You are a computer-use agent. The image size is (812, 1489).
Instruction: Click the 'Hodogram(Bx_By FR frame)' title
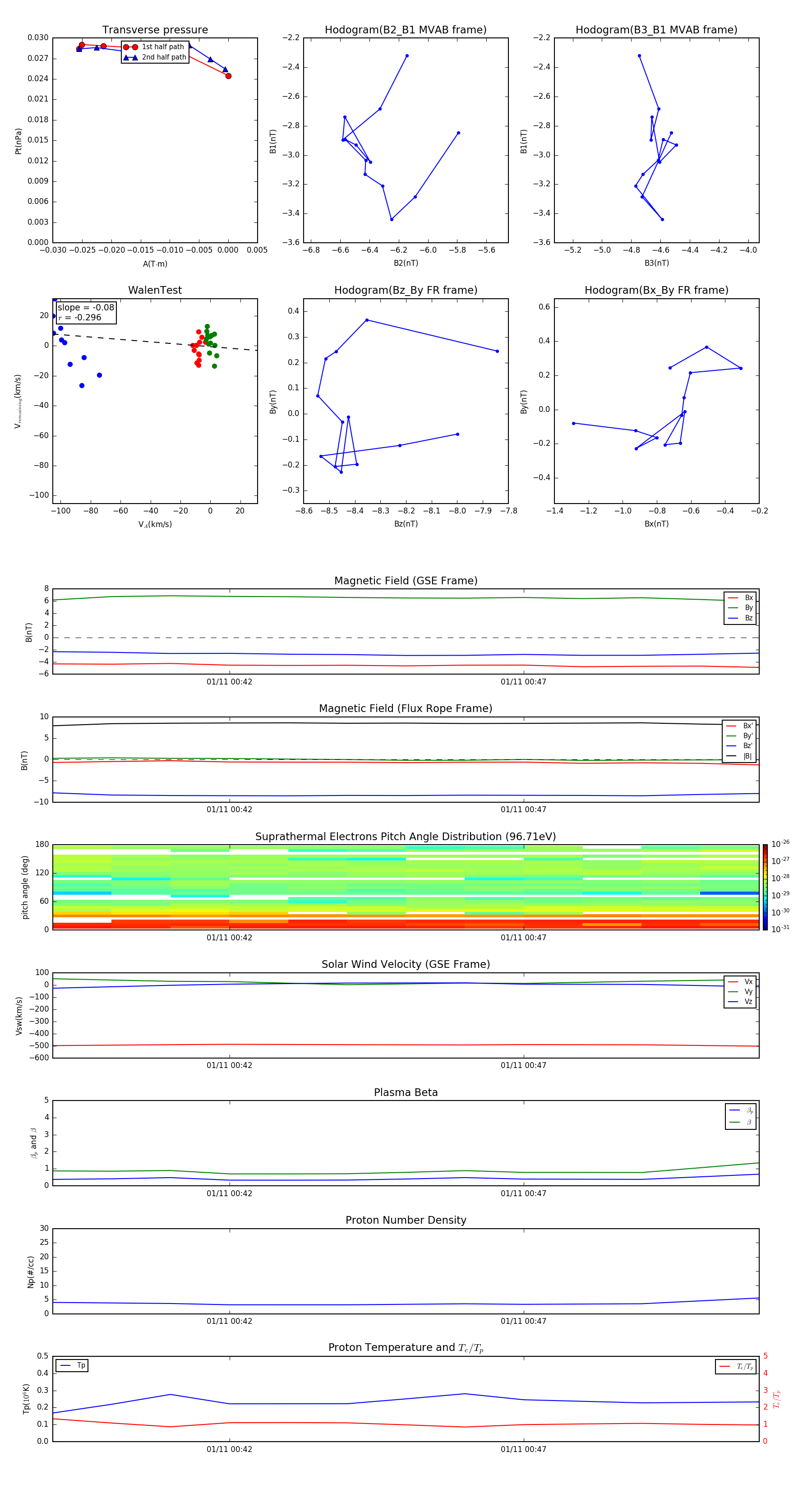[656, 290]
